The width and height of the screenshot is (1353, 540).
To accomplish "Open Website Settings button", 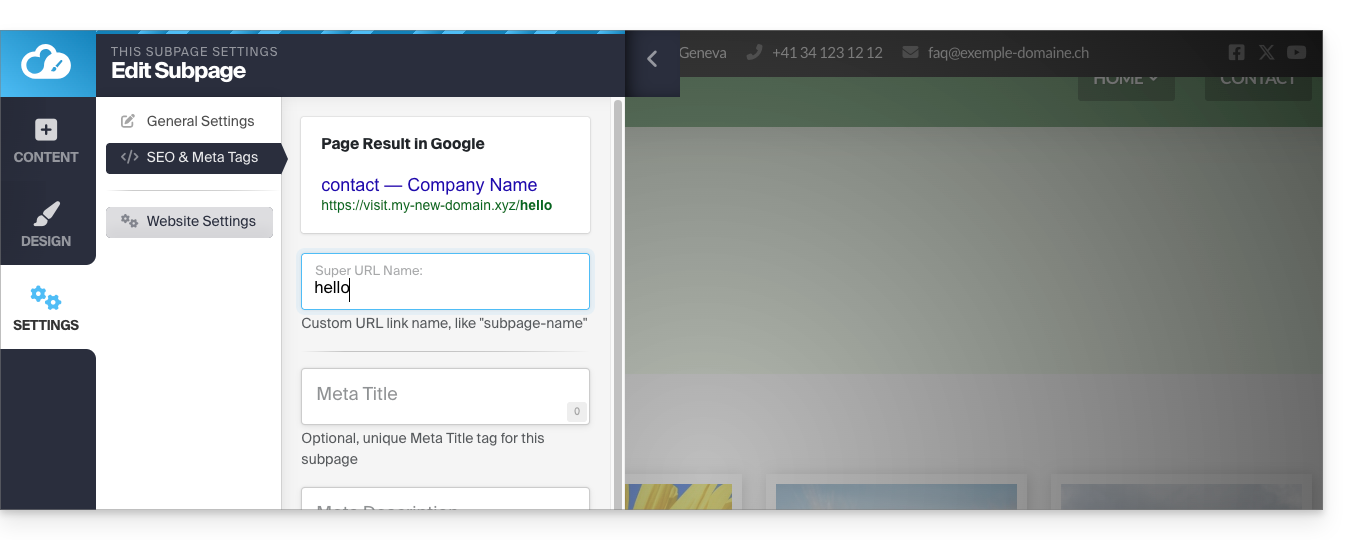I will (x=189, y=221).
